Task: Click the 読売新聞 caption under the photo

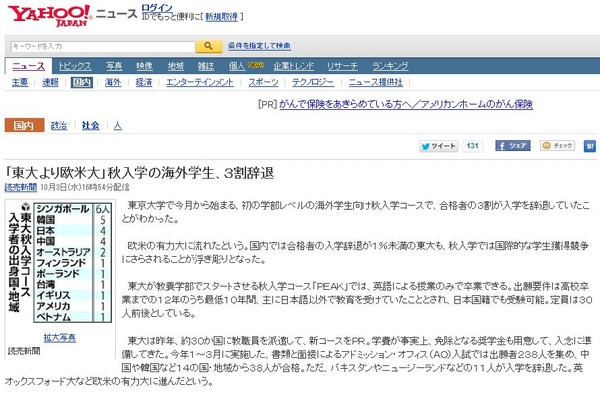Action: point(24,351)
